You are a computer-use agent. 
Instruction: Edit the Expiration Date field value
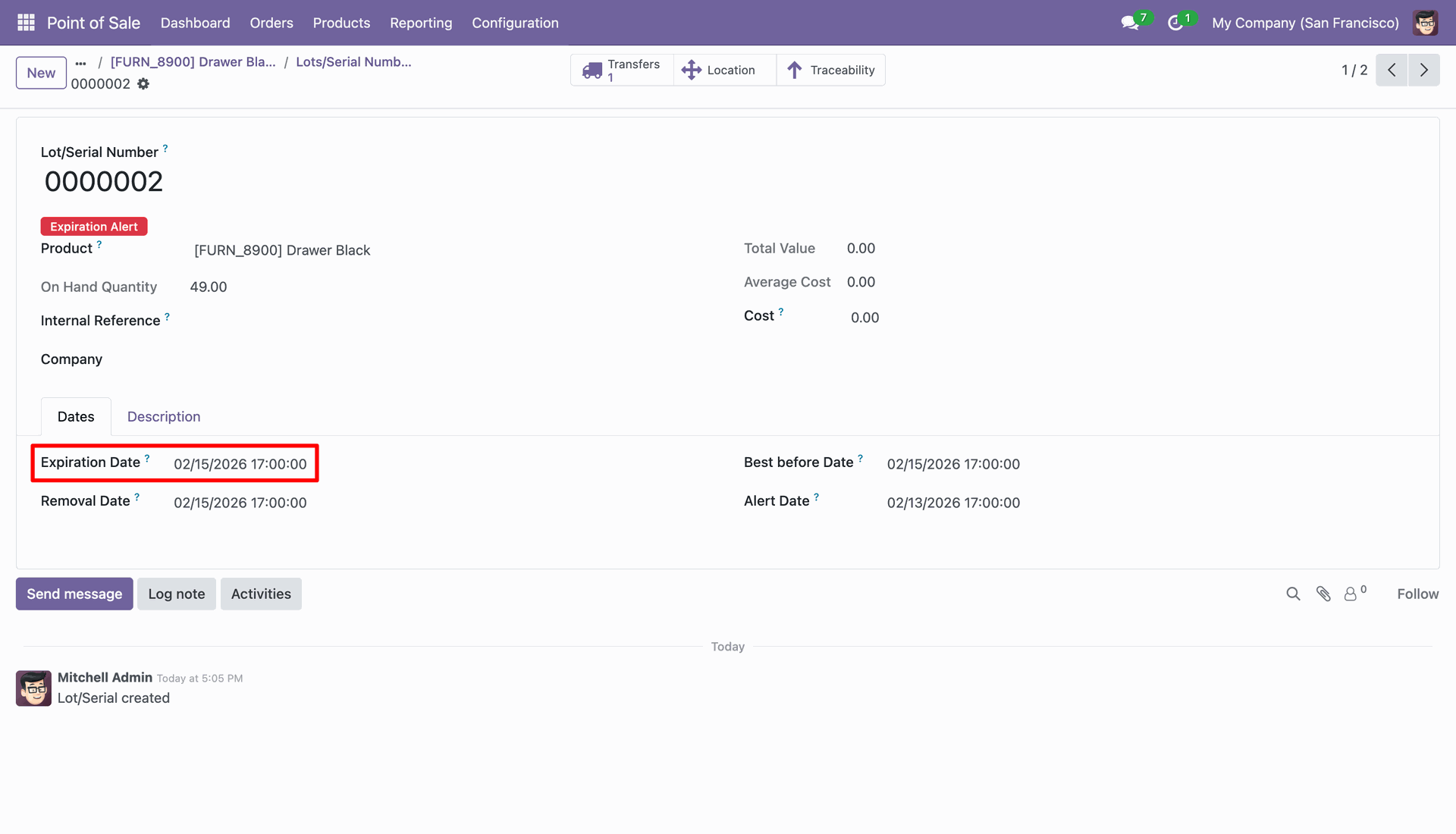click(240, 464)
